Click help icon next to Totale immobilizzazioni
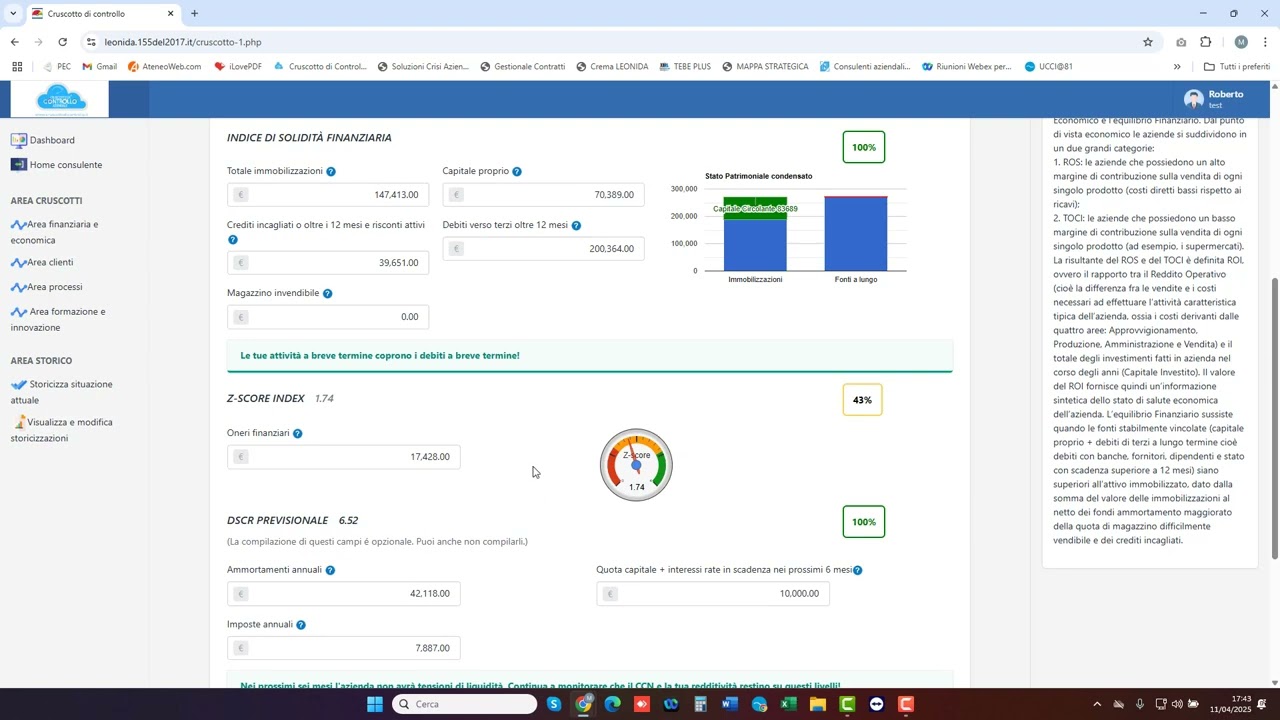The image size is (1280, 720). (331, 172)
